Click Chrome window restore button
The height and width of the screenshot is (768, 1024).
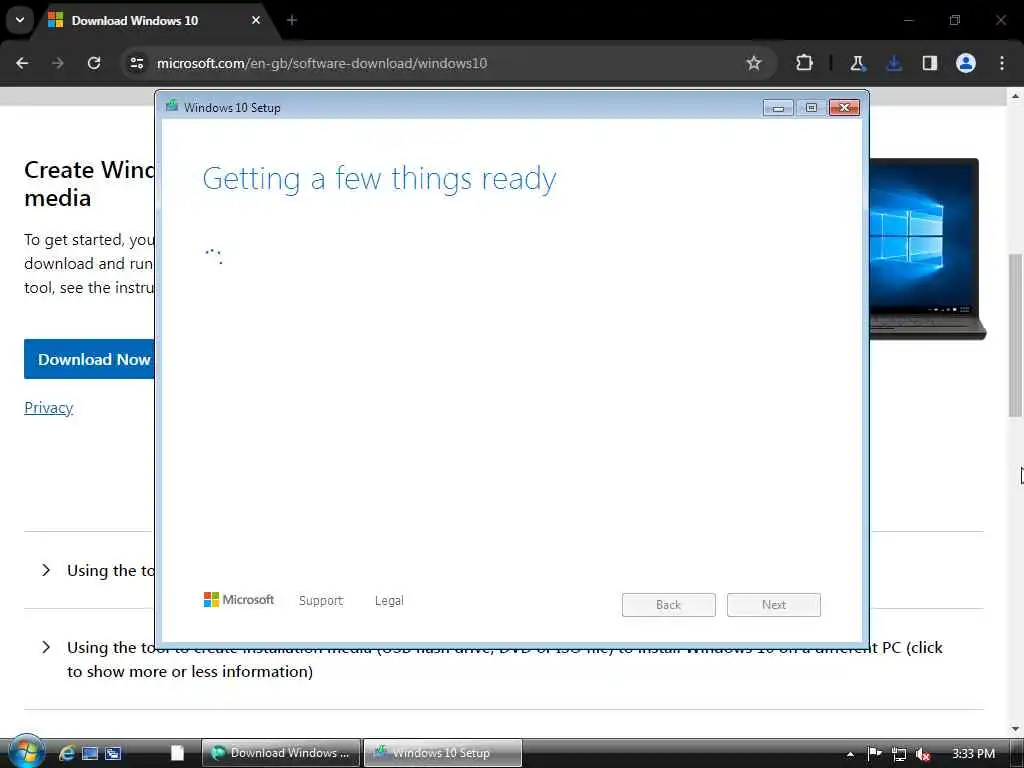(x=955, y=20)
